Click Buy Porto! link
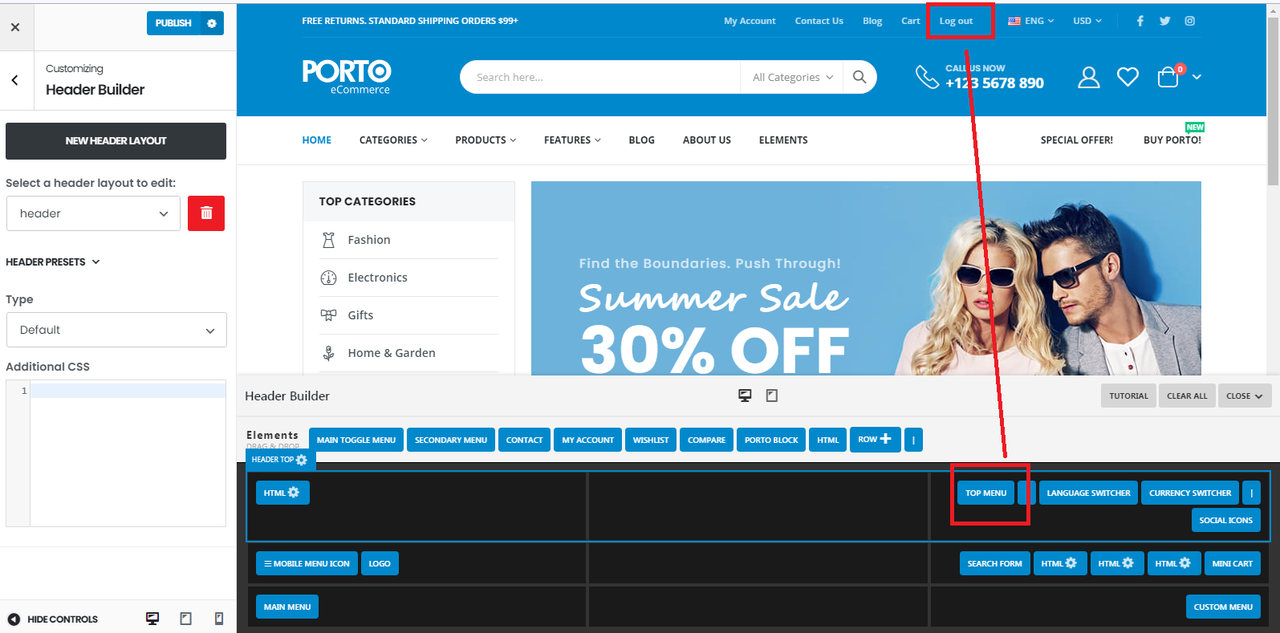This screenshot has width=1280, height=633. coord(1172,140)
